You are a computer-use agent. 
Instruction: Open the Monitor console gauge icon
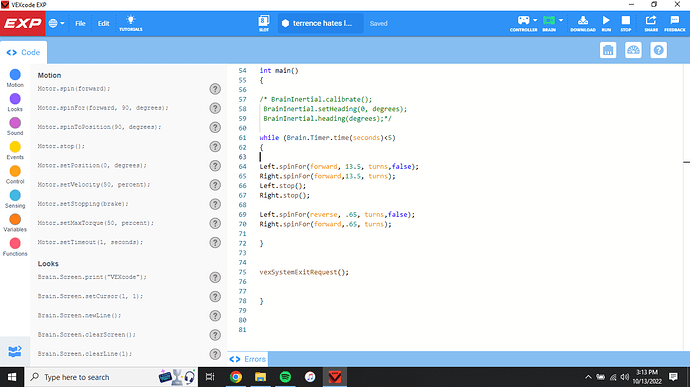pyautogui.click(x=633, y=50)
